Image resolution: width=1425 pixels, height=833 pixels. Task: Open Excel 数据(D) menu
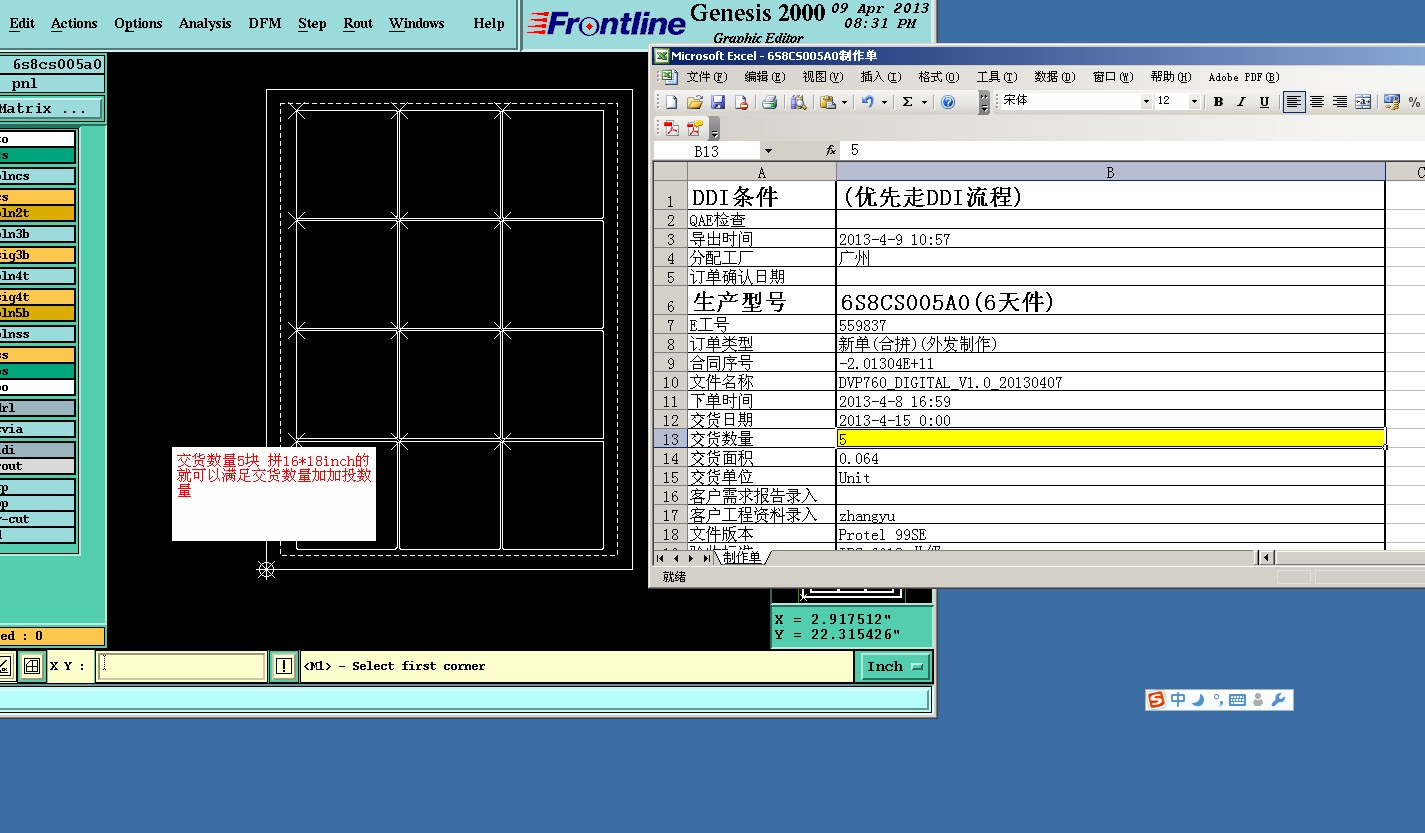pyautogui.click(x=1055, y=77)
